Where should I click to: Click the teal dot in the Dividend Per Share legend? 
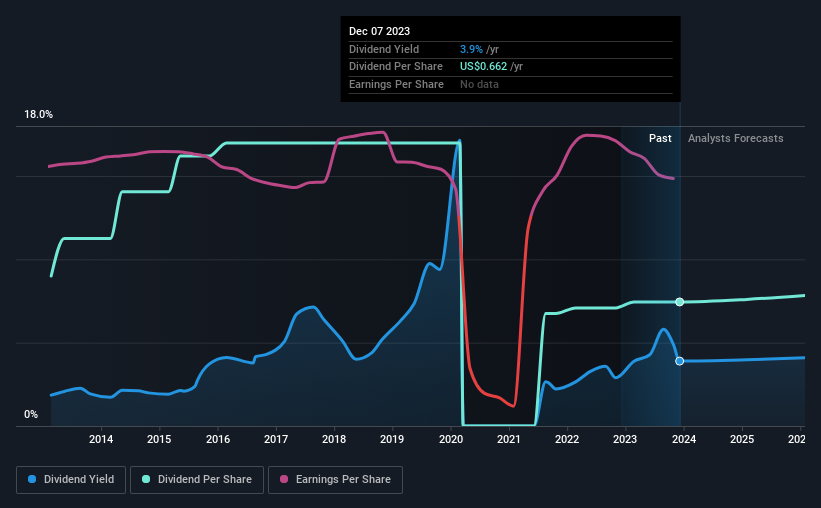146,479
